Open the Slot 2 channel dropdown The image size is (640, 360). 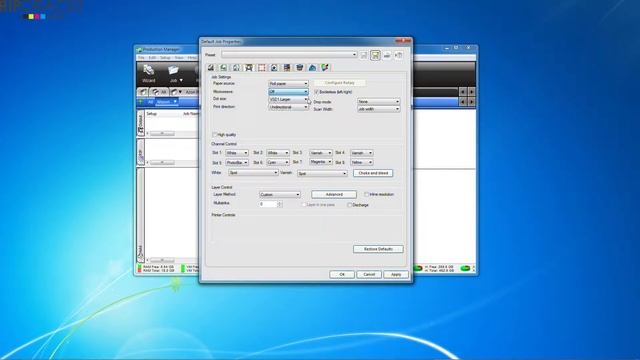278,153
